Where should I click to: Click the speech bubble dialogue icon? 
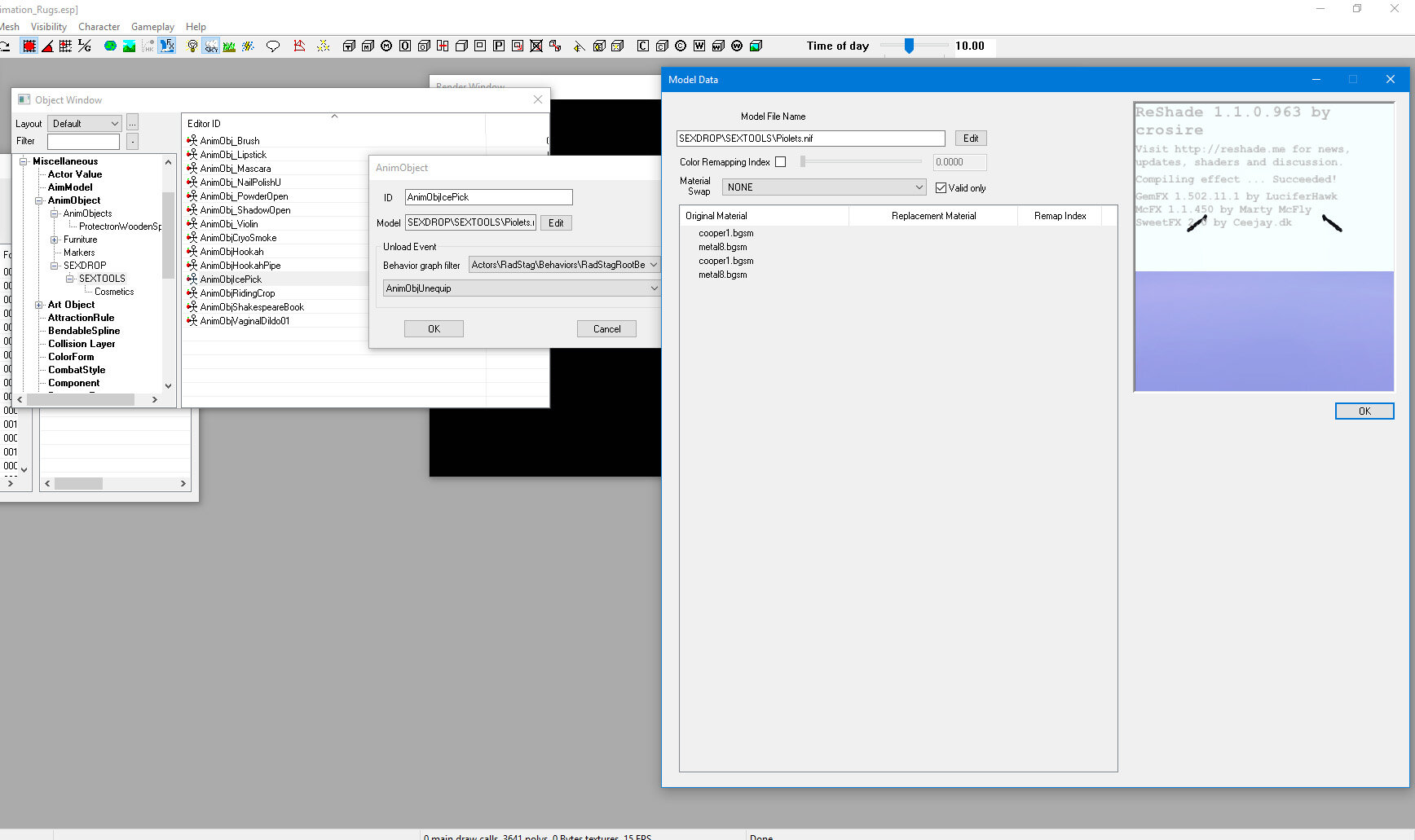pyautogui.click(x=273, y=46)
